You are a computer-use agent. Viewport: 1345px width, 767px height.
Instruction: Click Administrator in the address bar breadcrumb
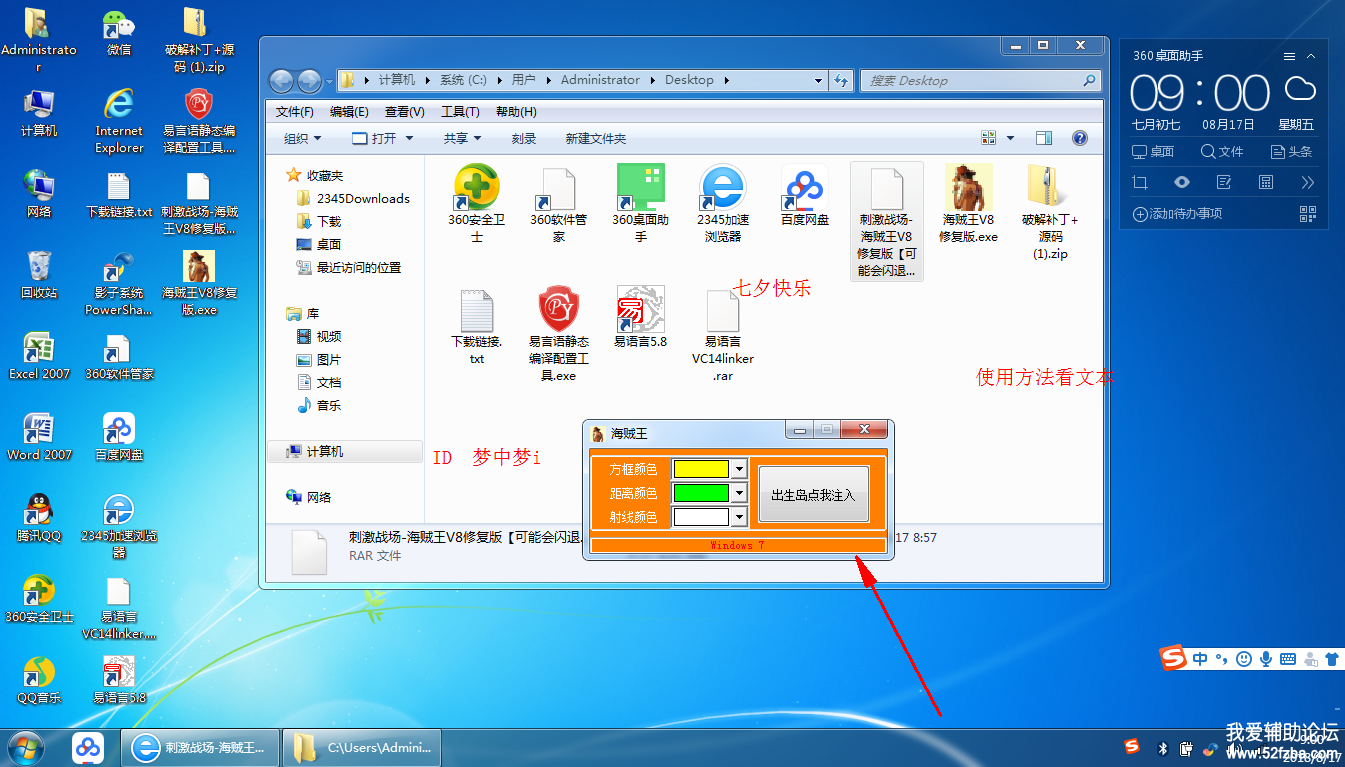click(600, 80)
